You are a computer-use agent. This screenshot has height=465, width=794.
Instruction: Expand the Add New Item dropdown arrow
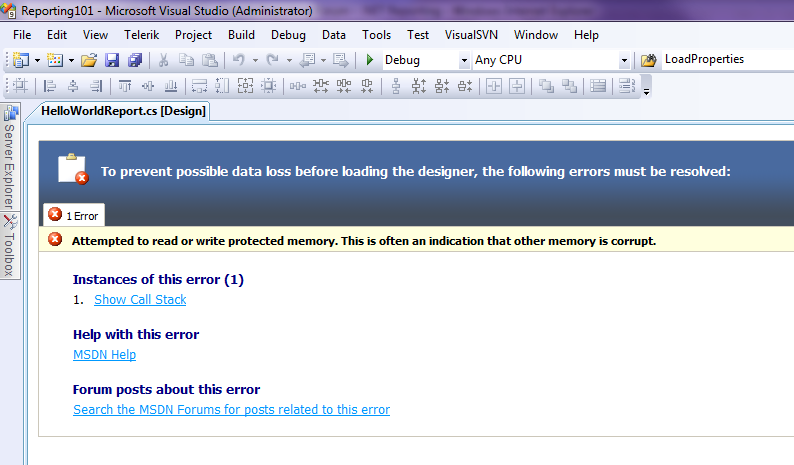(x=71, y=61)
